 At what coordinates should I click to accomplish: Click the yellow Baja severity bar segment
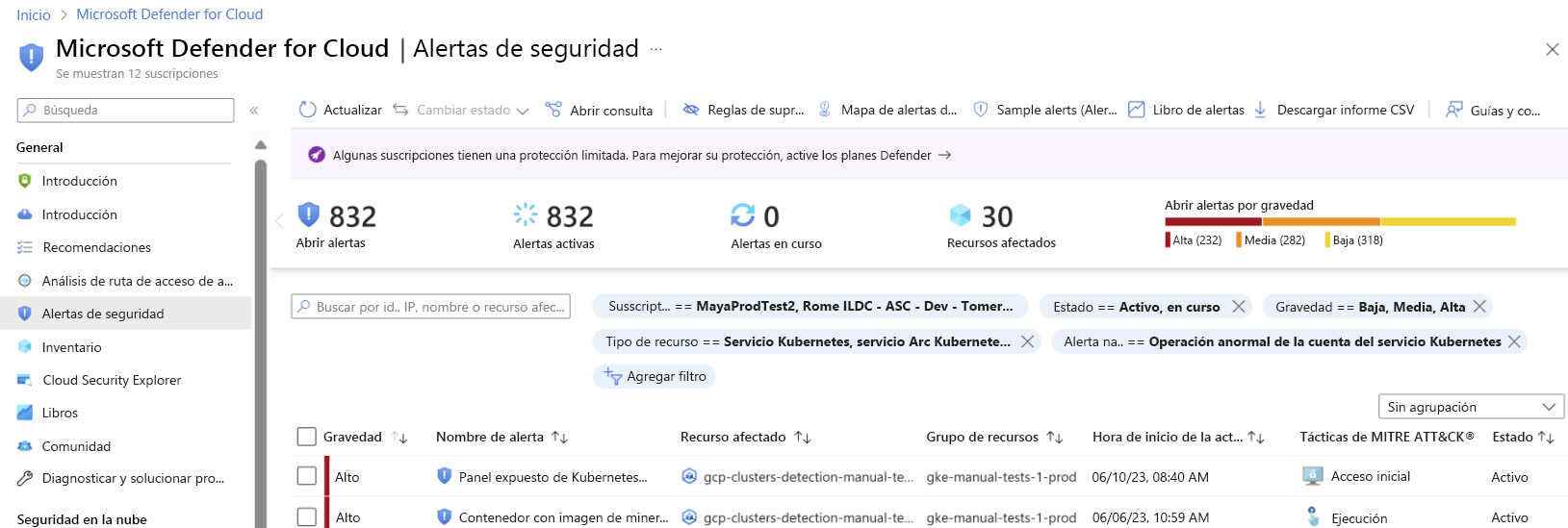[1448, 221]
